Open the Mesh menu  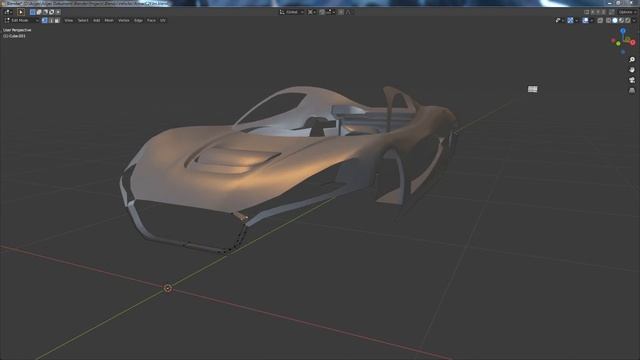pyautogui.click(x=109, y=20)
